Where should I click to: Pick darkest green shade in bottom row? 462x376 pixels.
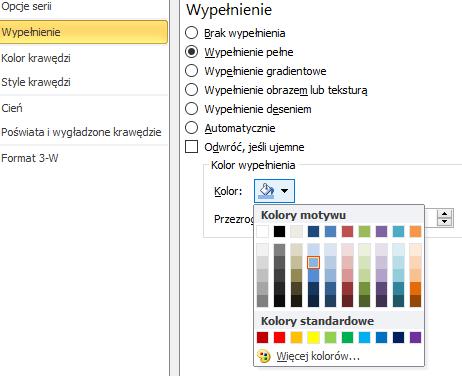[x=365, y=301]
